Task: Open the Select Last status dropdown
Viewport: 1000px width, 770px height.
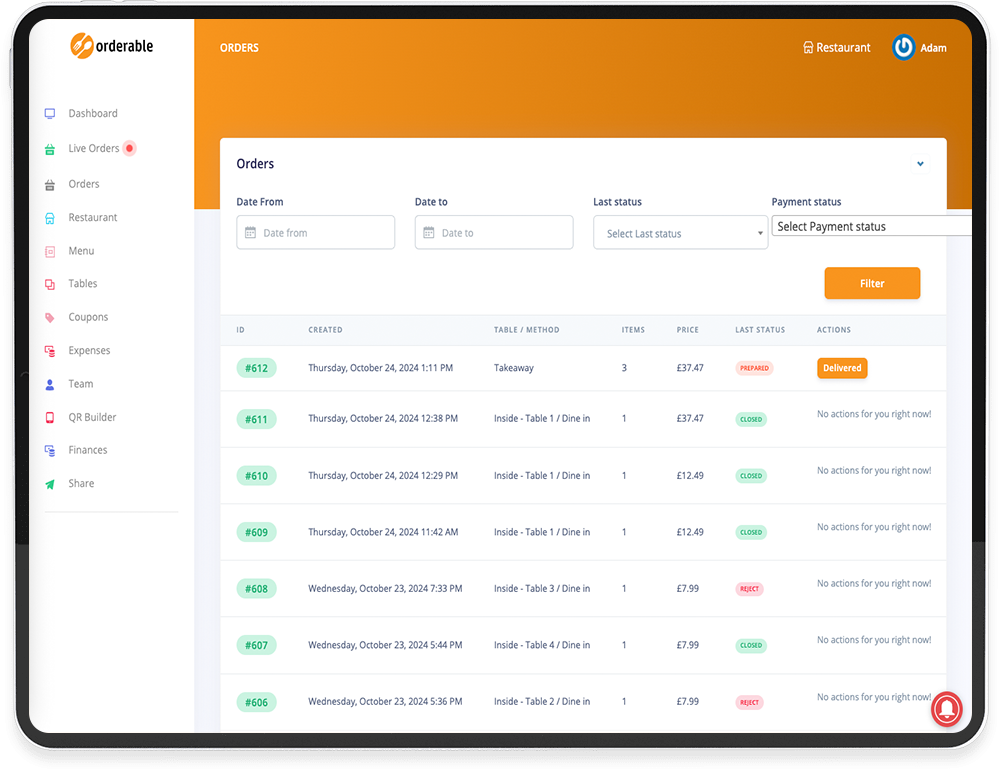Action: coord(680,233)
